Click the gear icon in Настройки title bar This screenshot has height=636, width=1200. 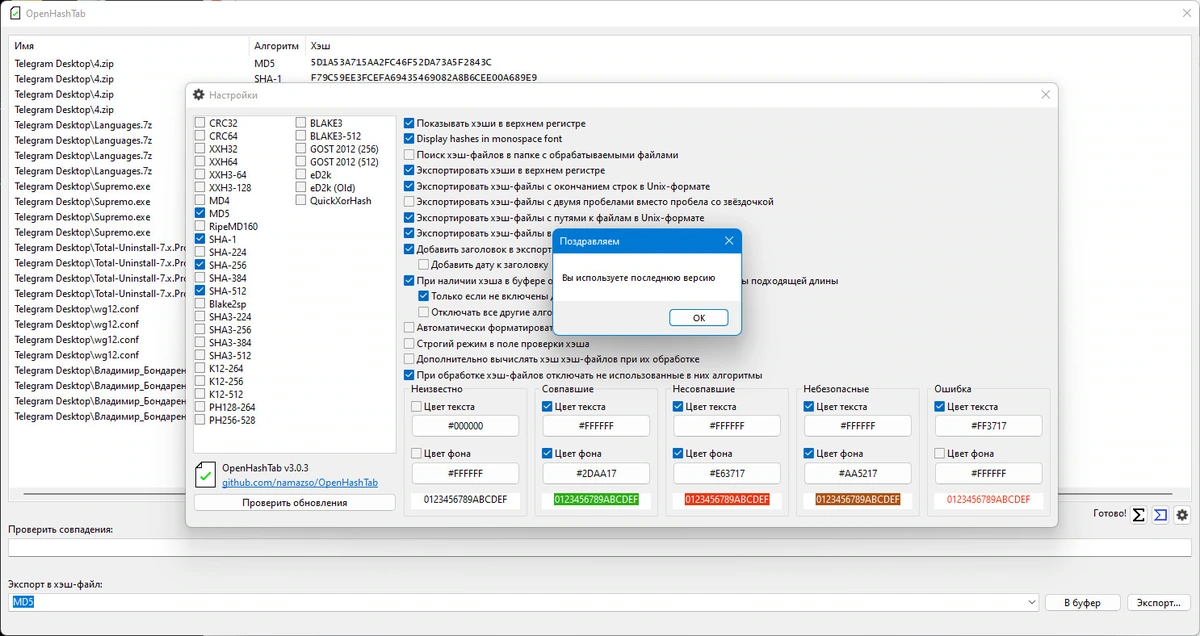pos(199,95)
